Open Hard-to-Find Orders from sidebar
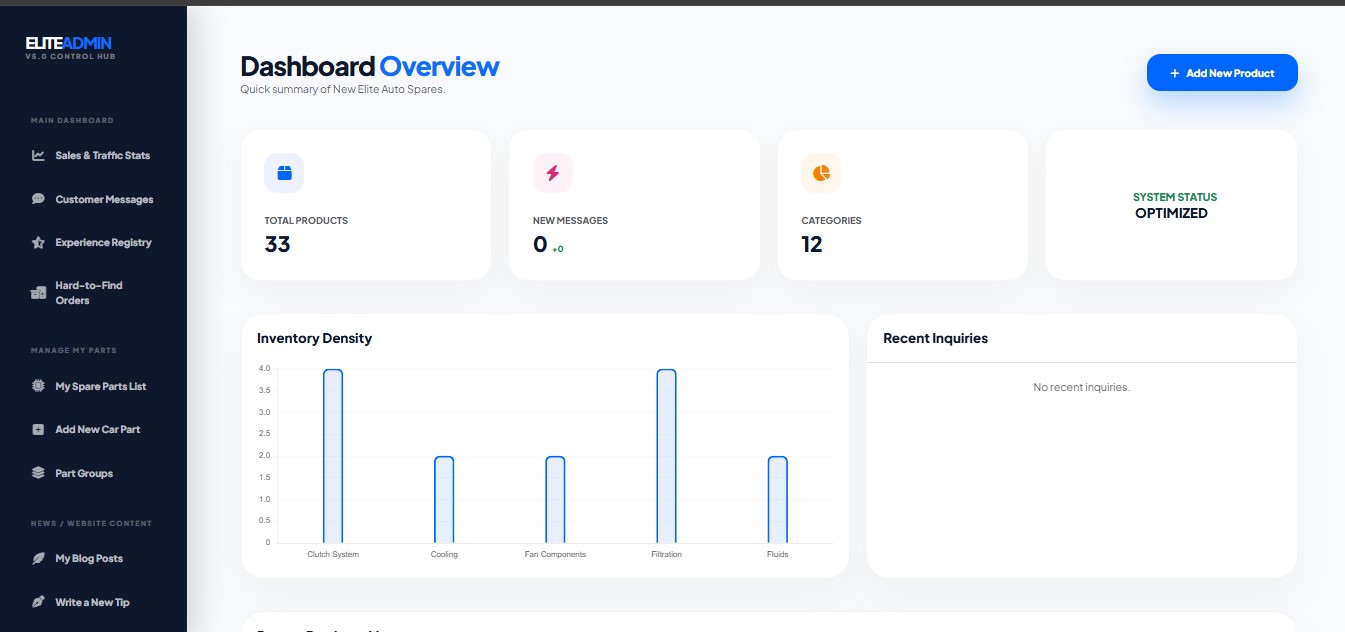This screenshot has height=632, width=1345. pos(89,293)
